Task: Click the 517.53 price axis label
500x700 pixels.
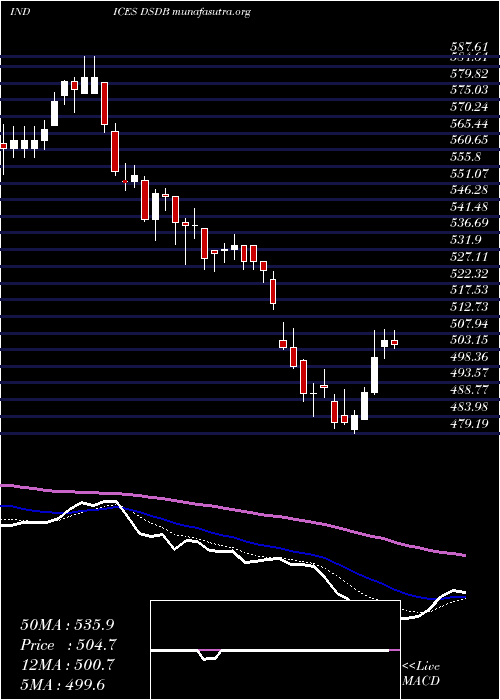Action: click(x=469, y=290)
